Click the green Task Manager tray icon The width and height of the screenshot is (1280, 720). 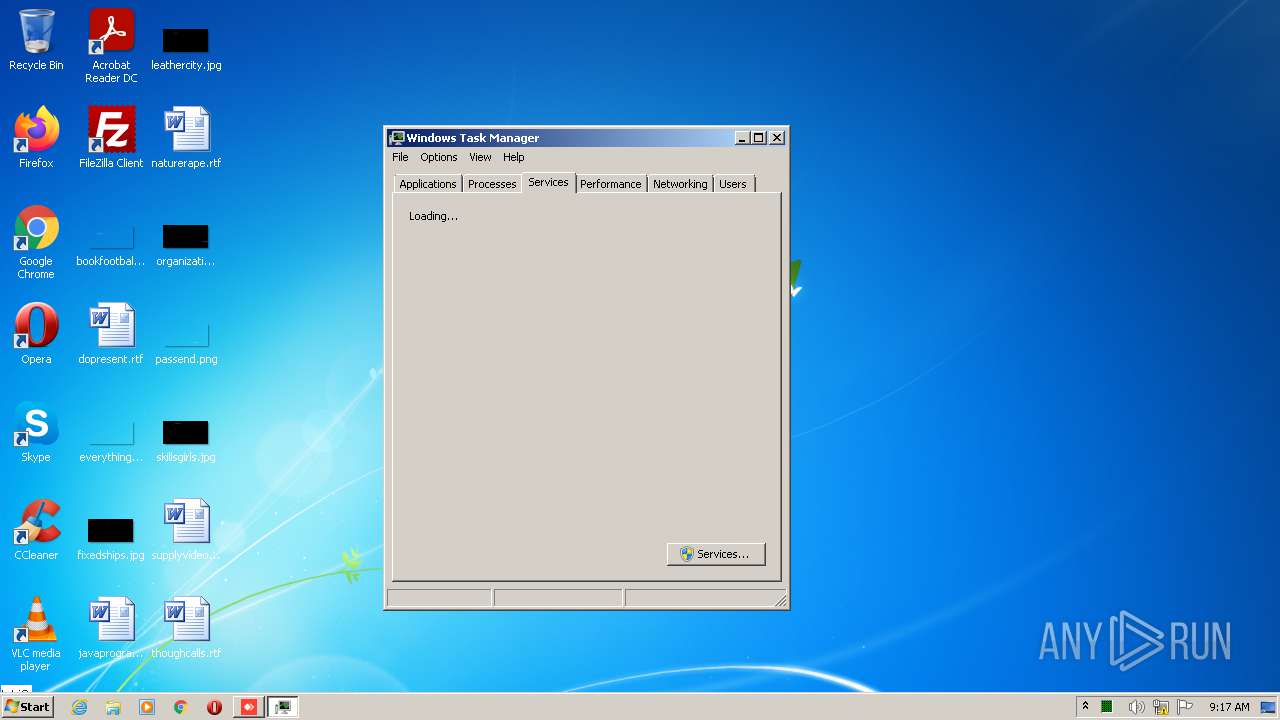tap(1107, 707)
